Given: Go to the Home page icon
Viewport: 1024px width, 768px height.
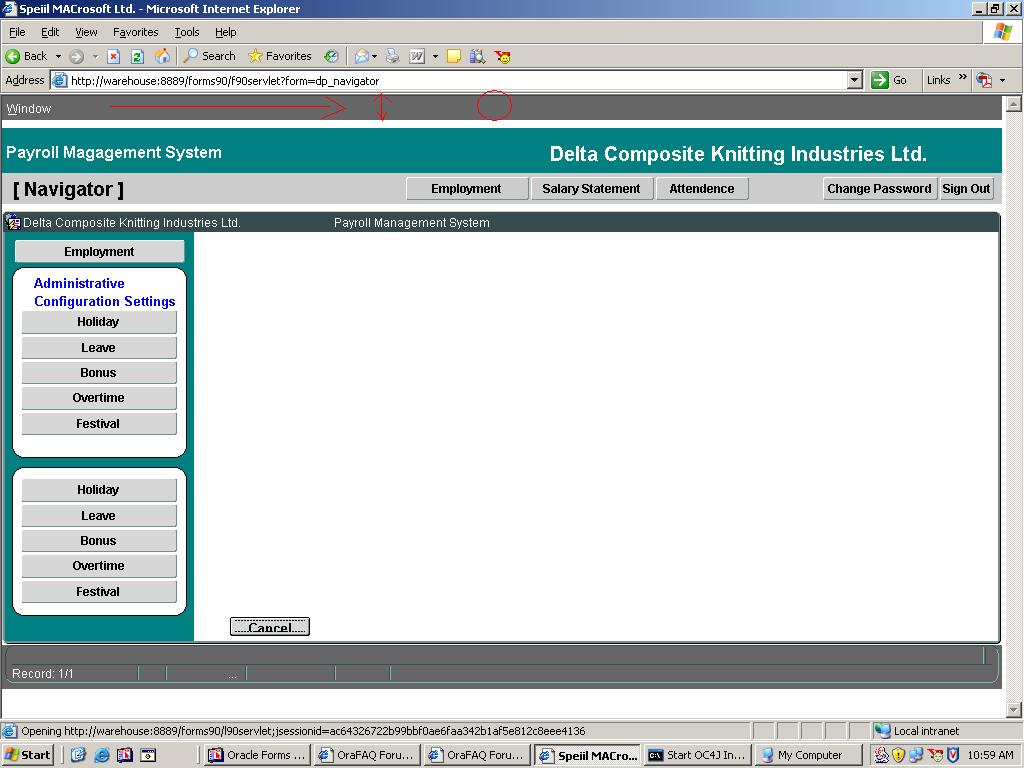Looking at the screenshot, I should tap(162, 56).
